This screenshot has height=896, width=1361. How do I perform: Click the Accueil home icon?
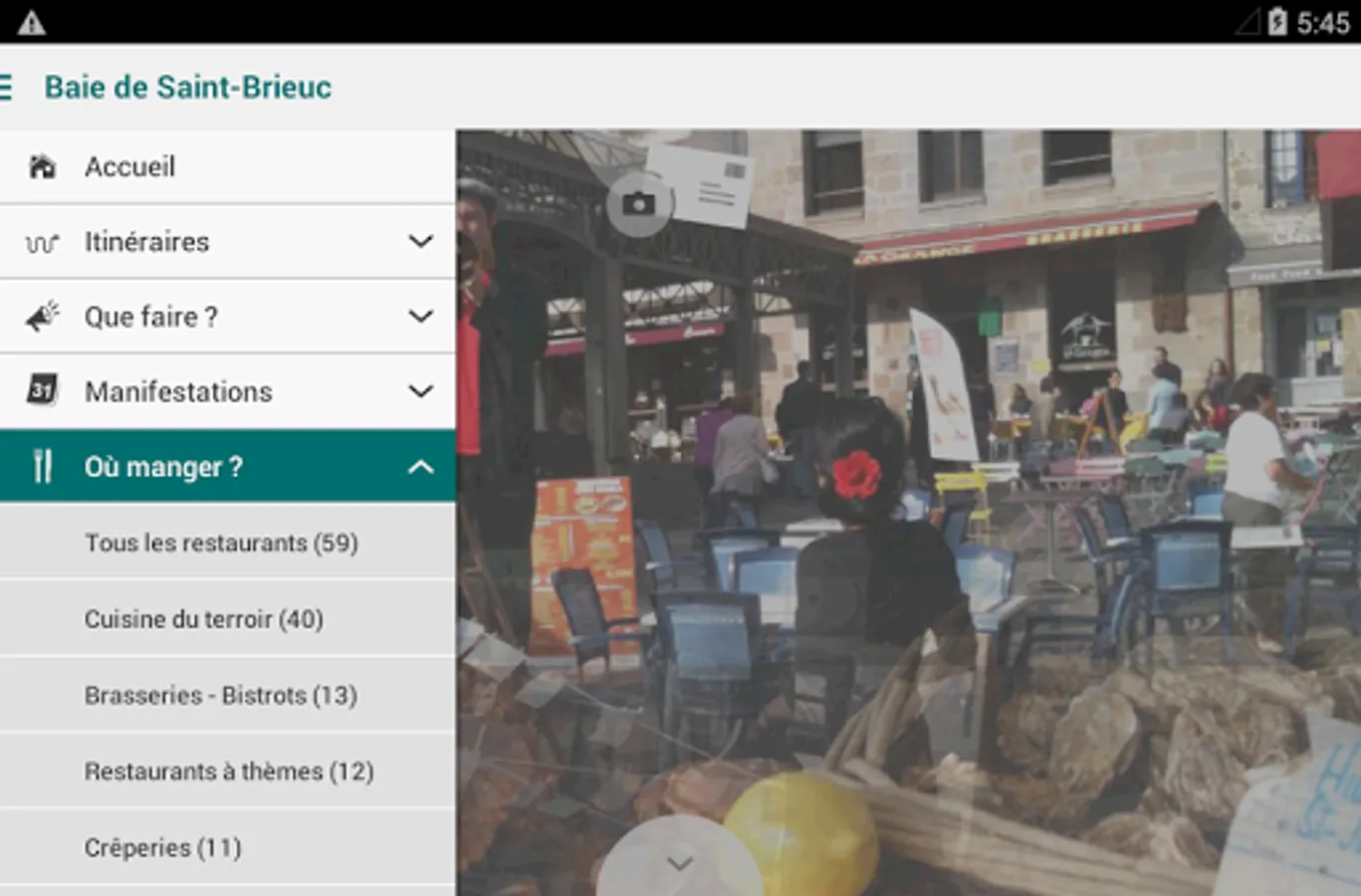[42, 166]
